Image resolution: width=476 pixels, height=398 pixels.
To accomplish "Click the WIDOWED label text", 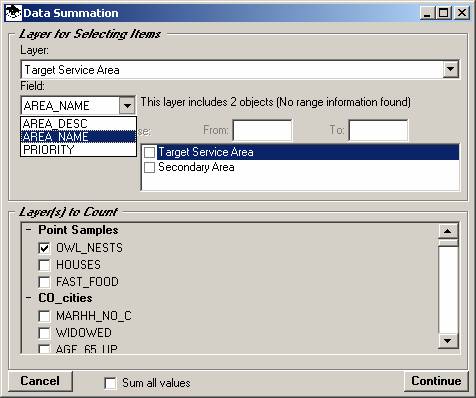I will coord(84,333).
